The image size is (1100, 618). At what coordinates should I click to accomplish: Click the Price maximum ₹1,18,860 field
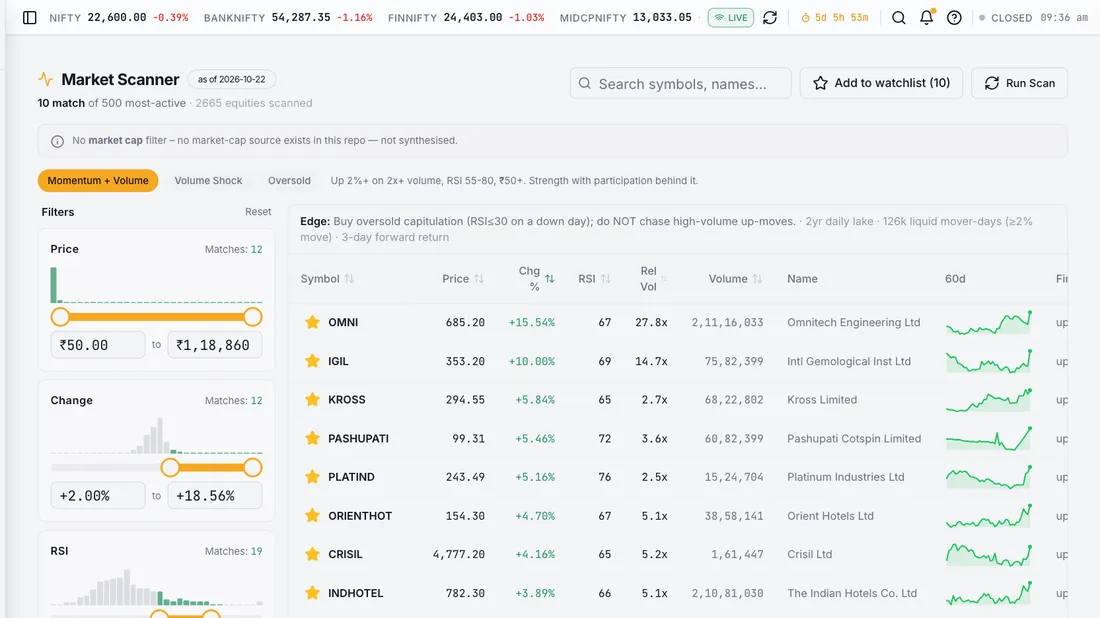(x=215, y=344)
